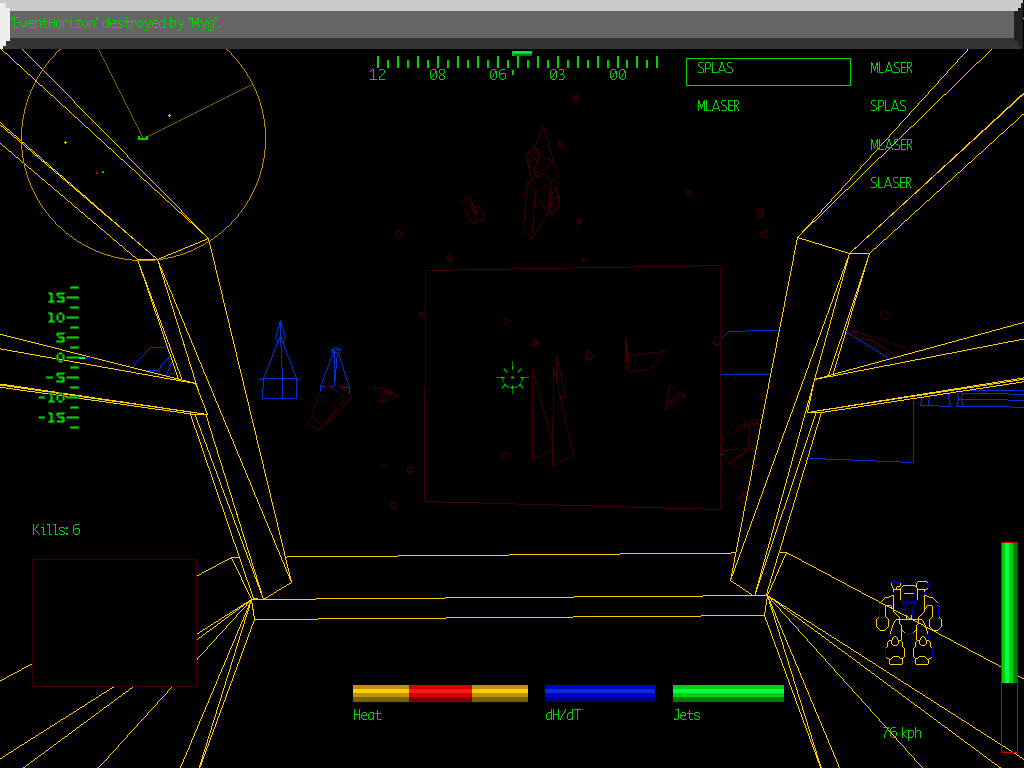Screen dimensions: 1024x768
Task: Click the leftmost blue pointed tower building
Action: pyautogui.click(x=280, y=361)
